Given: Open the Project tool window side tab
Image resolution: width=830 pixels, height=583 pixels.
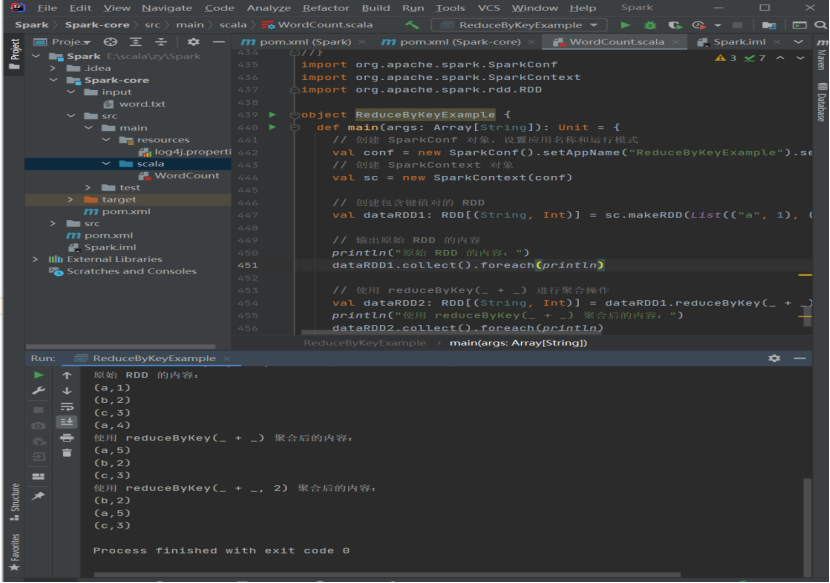Looking at the screenshot, I should pos(14,54).
